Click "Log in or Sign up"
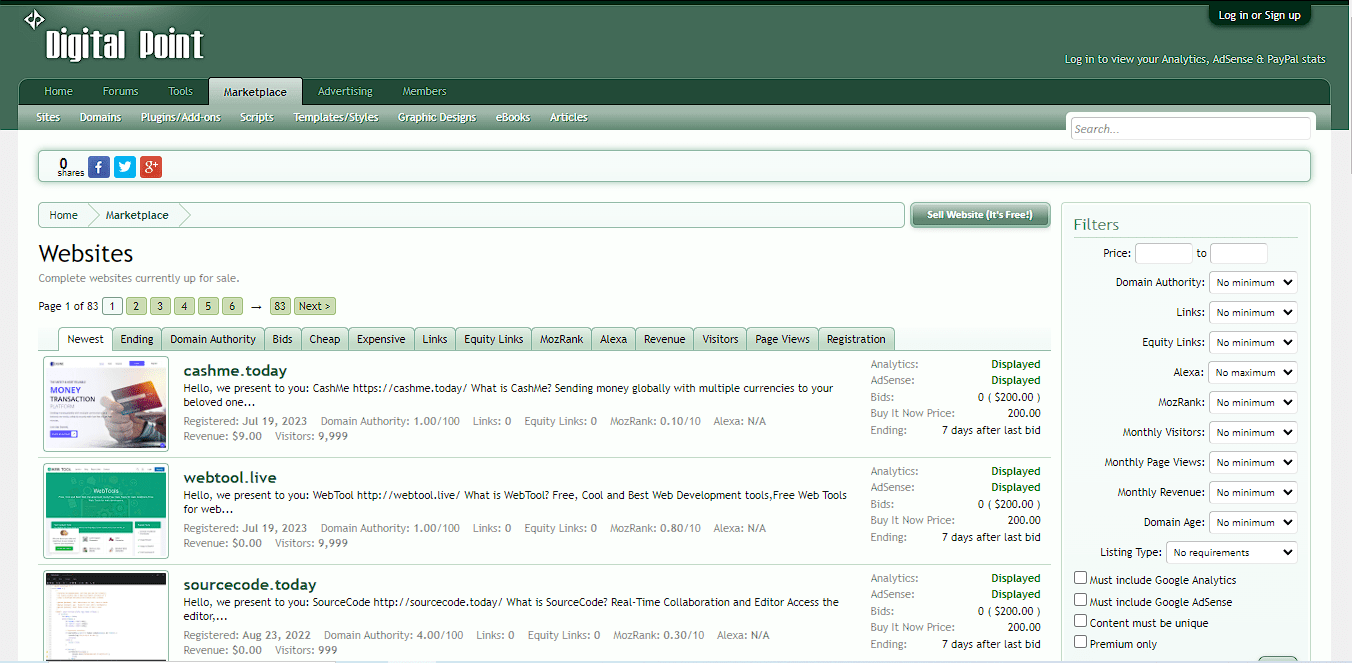The image size is (1352, 663). click(x=1259, y=14)
